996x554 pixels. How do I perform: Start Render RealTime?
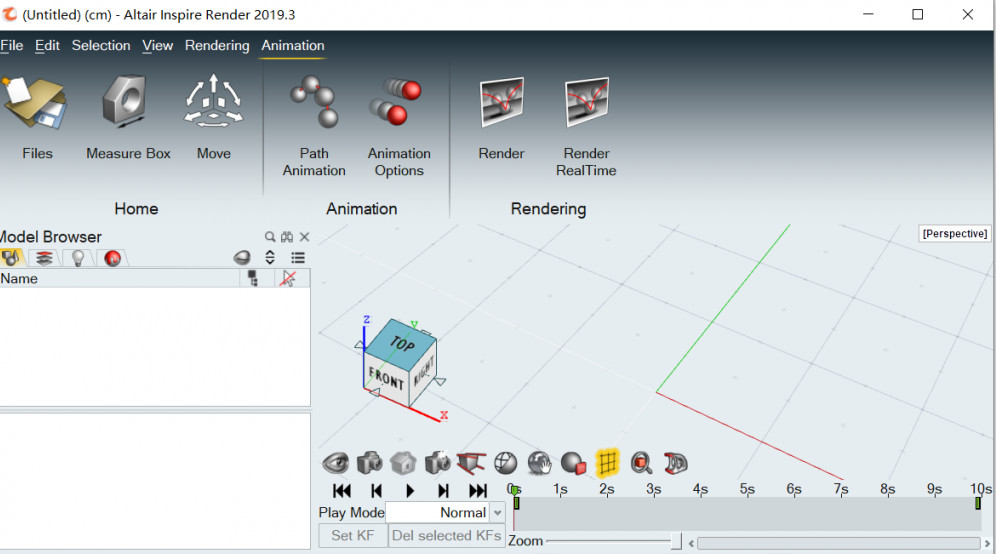pos(587,102)
